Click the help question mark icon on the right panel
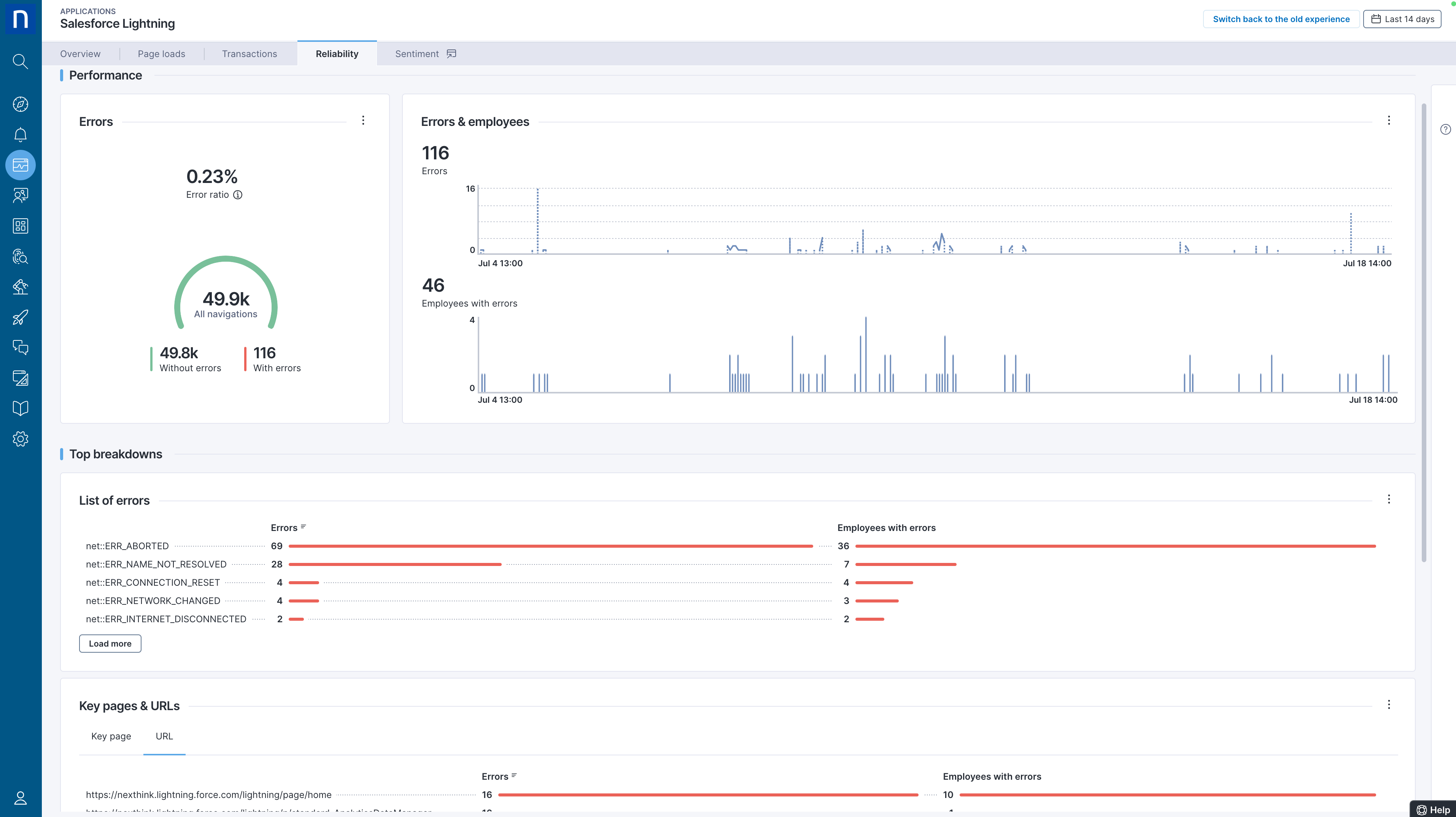The width and height of the screenshot is (1456, 817). tap(1445, 129)
